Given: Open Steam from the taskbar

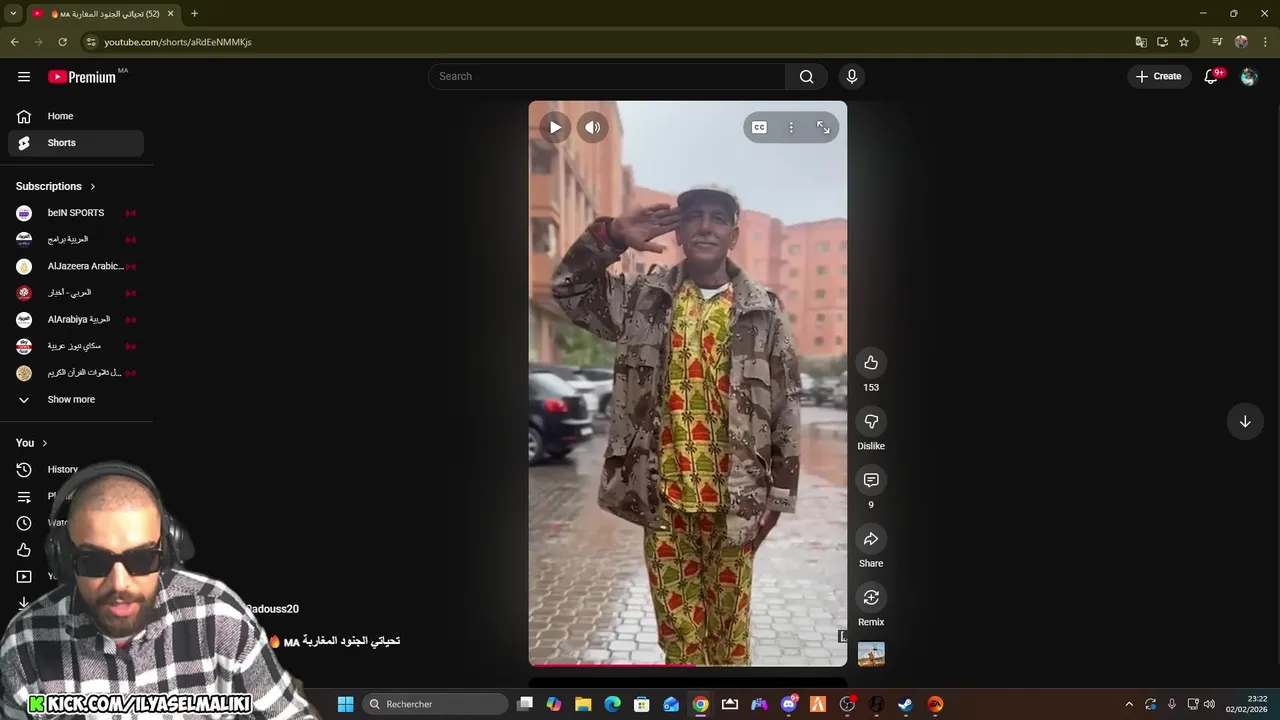Looking at the screenshot, I should [x=905, y=704].
